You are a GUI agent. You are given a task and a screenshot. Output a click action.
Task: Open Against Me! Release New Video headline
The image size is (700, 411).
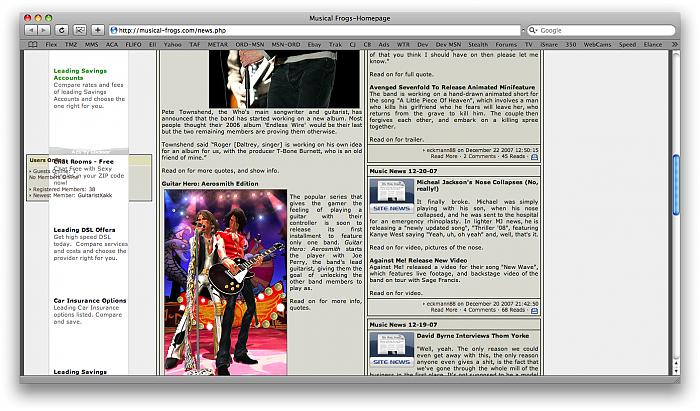418,261
